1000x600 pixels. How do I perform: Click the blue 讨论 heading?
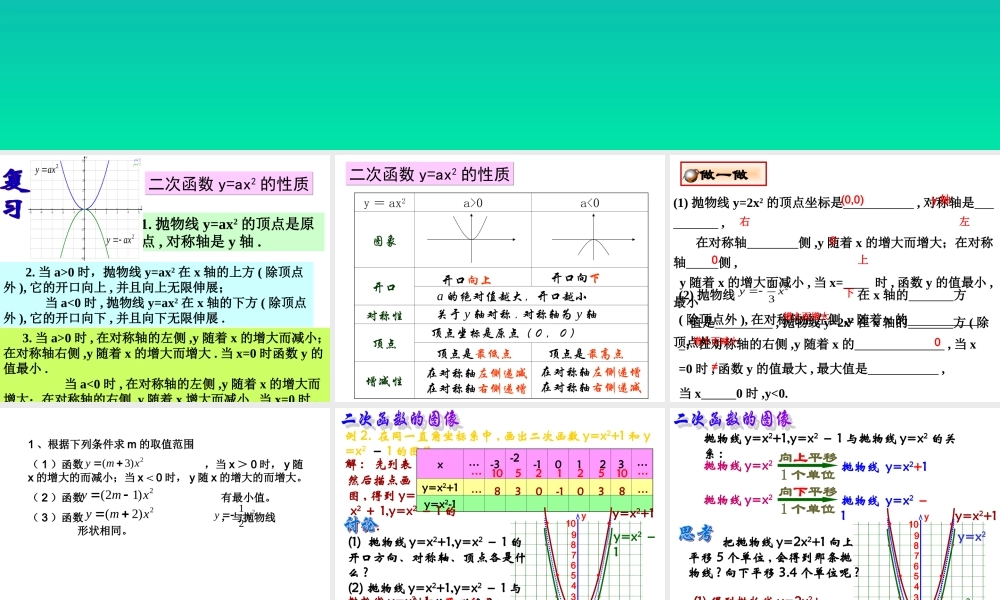pyautogui.click(x=361, y=525)
